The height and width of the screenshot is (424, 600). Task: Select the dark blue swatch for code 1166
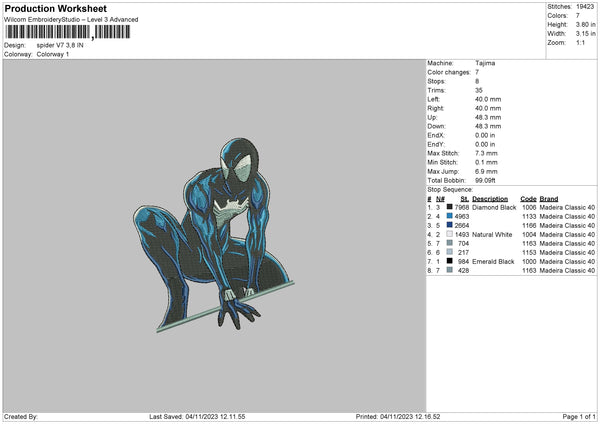pos(450,225)
